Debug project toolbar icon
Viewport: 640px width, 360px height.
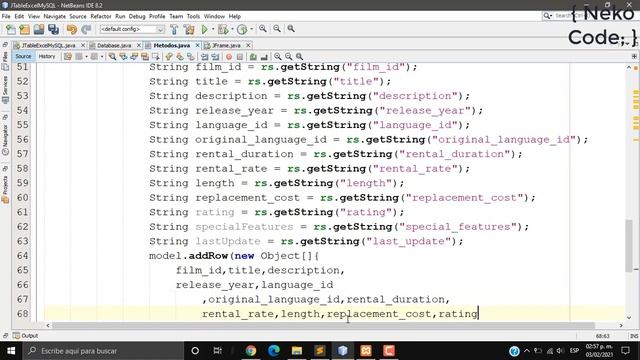point(223,29)
